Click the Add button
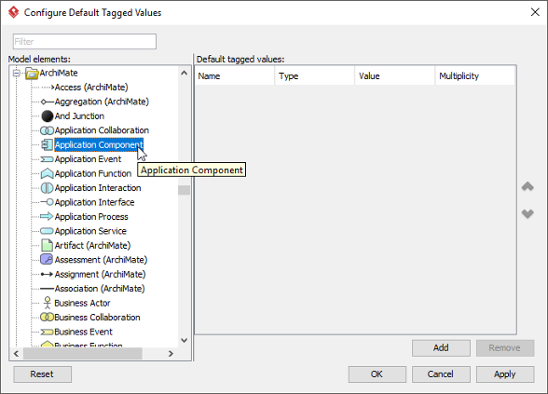Image resolution: width=548 pixels, height=394 pixels. 441,348
